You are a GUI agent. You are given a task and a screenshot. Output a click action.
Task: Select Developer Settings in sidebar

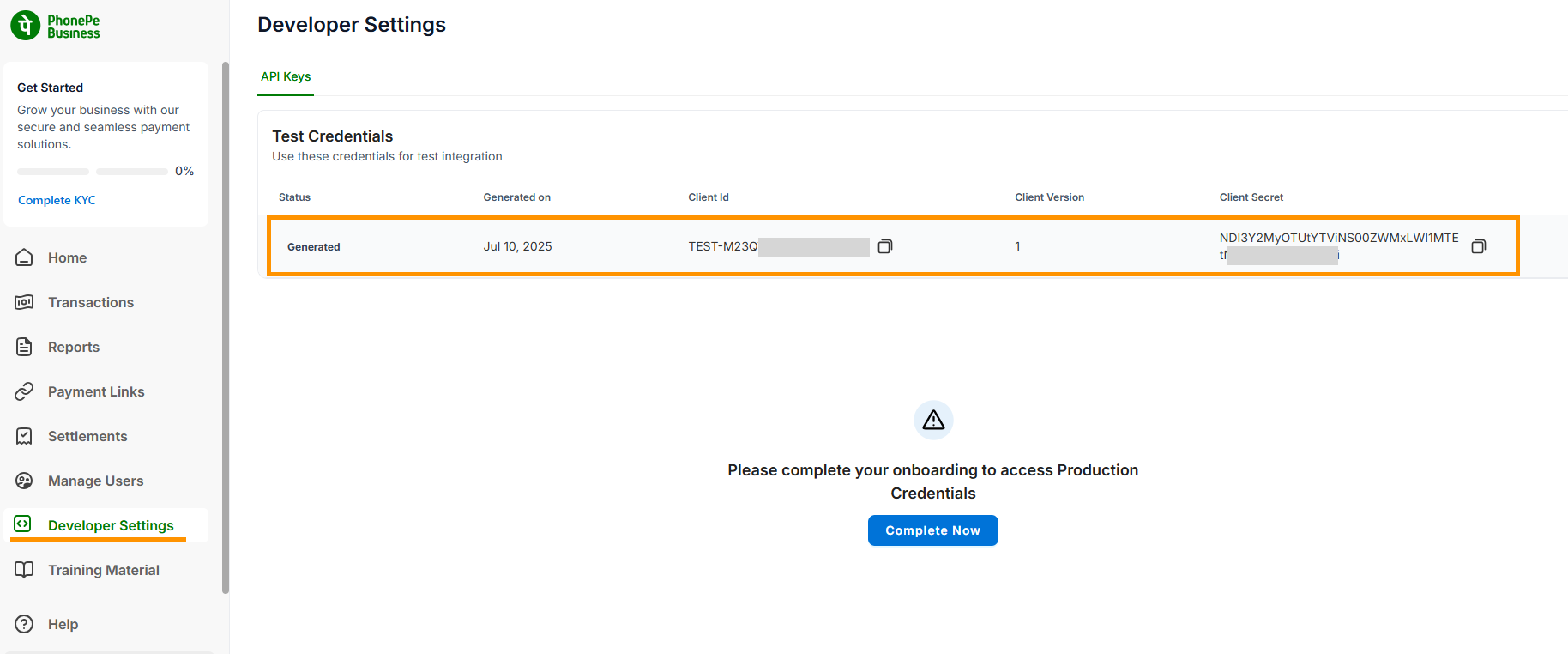(x=106, y=525)
